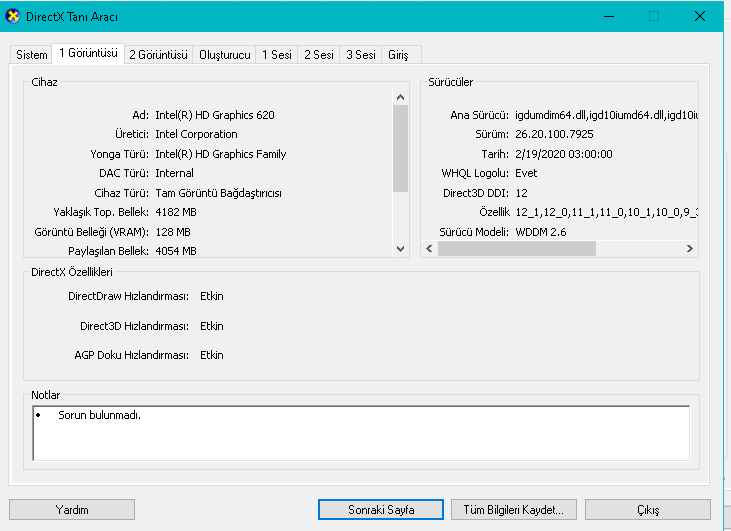This screenshot has height=531, width=731.
Task: Close the DirectX Tanı Aracı window
Action: [x=700, y=16]
